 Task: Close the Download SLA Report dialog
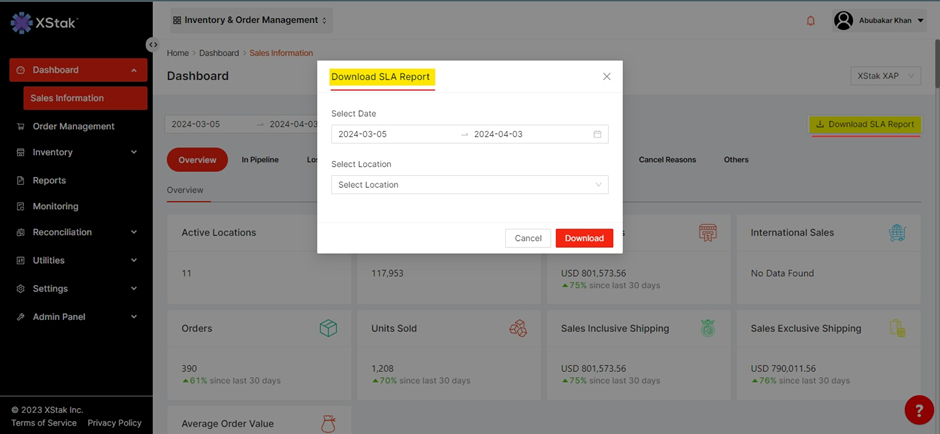606,77
